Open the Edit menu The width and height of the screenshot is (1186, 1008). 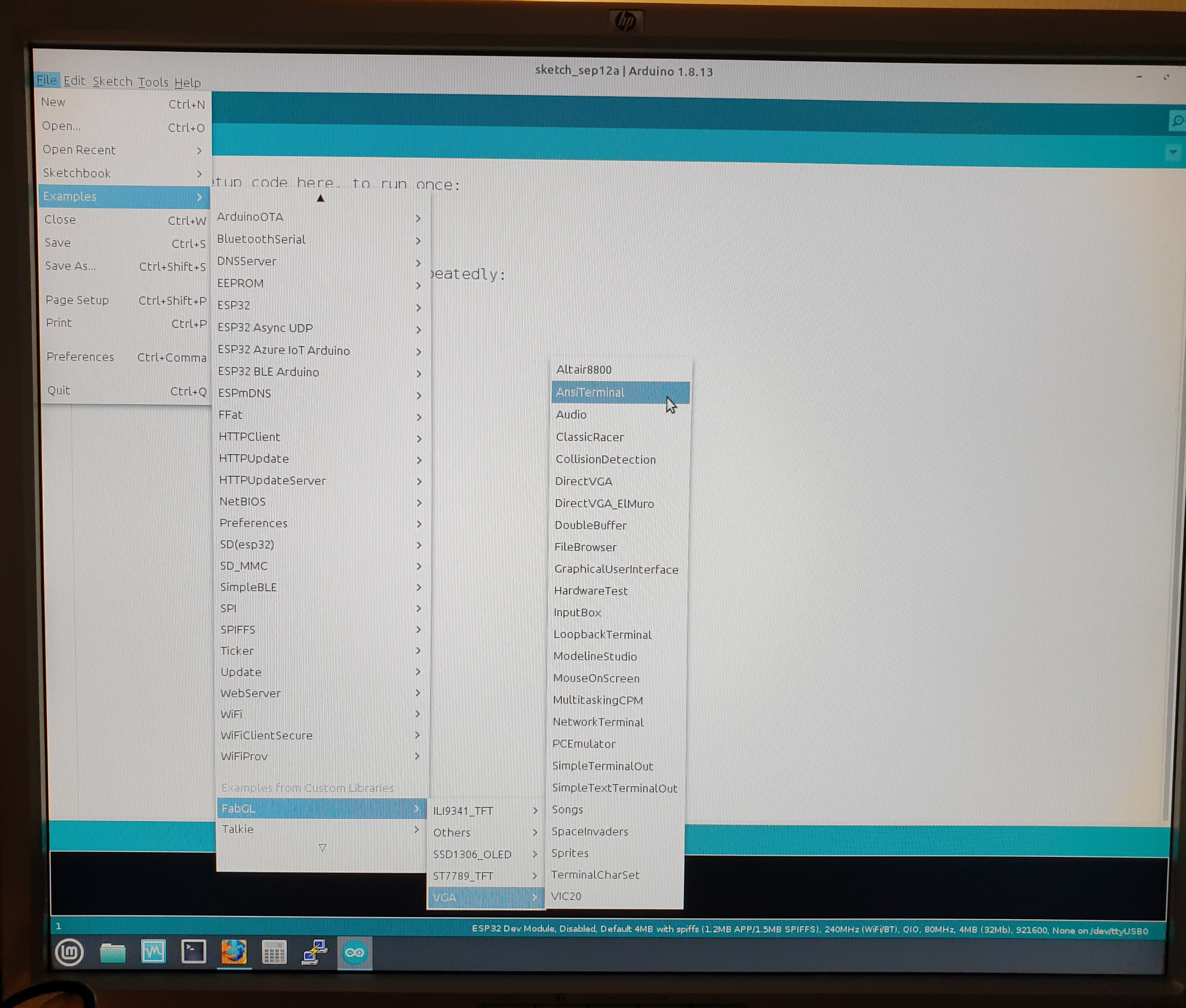74,81
